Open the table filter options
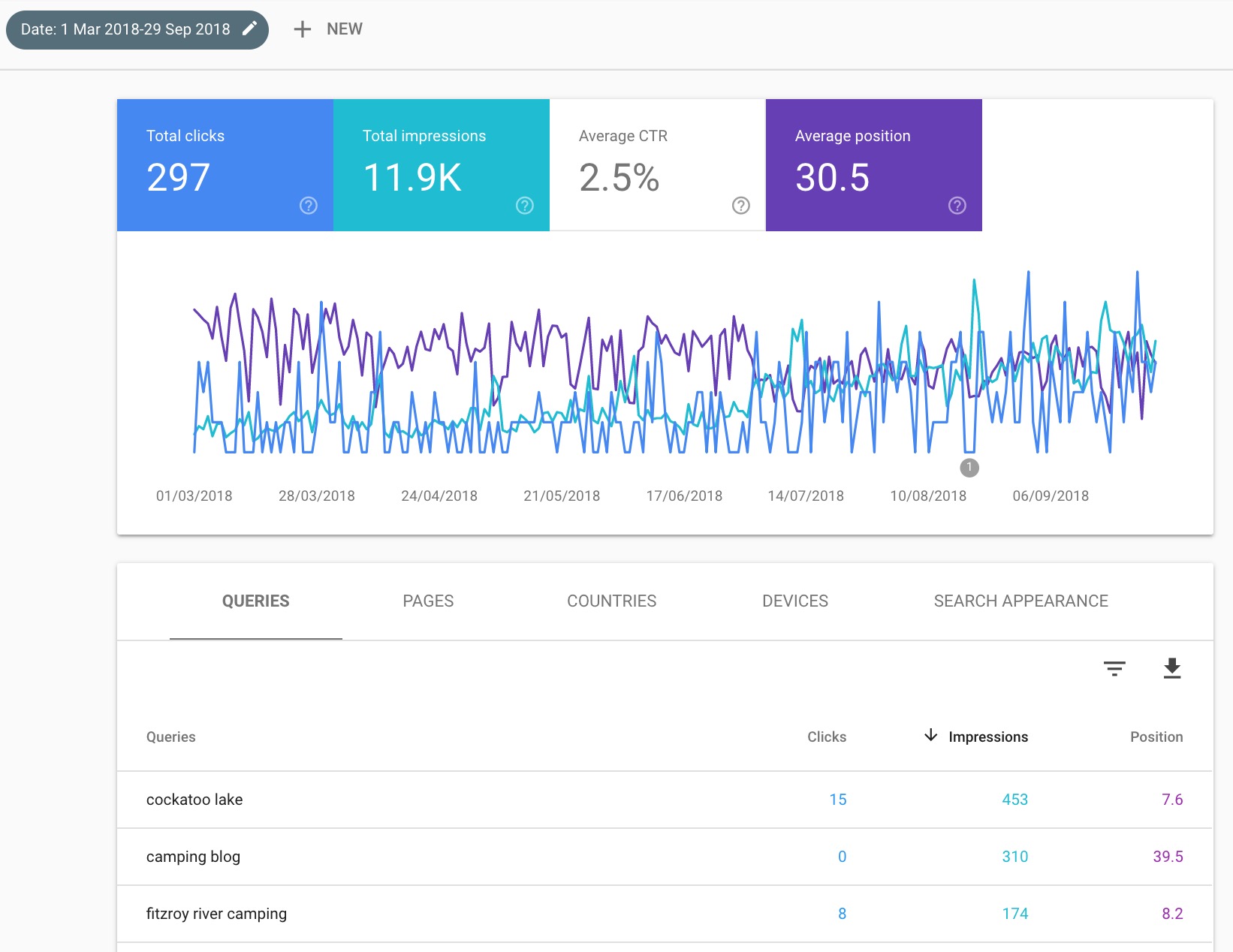The height and width of the screenshot is (952, 1233). coord(1114,667)
